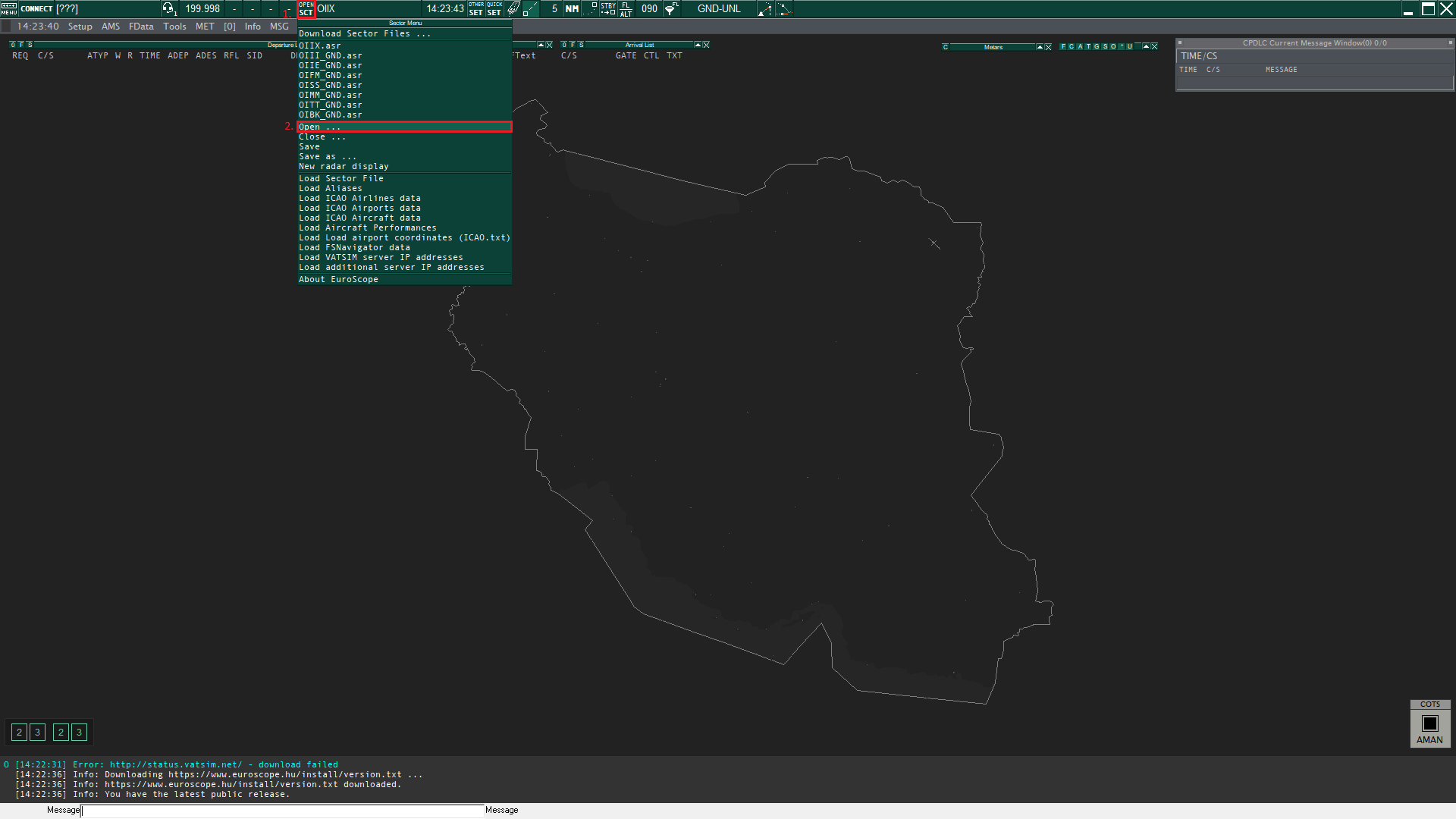Open the MET menu
The image size is (1456, 819).
coord(205,27)
